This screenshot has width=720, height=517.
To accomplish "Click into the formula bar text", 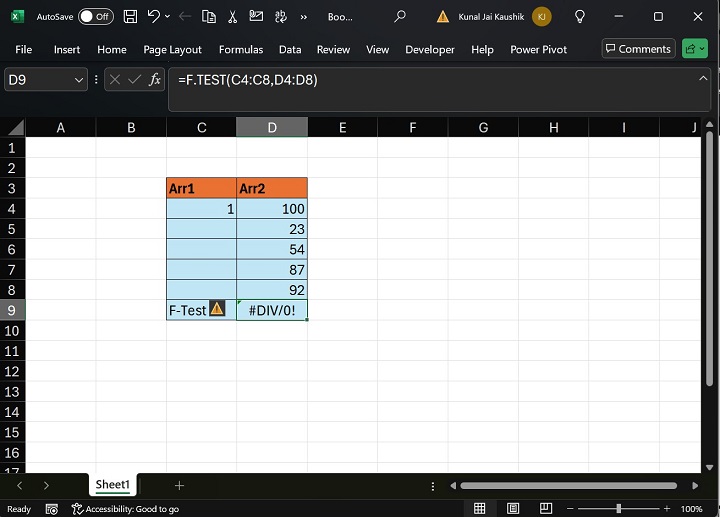I will click(248, 80).
